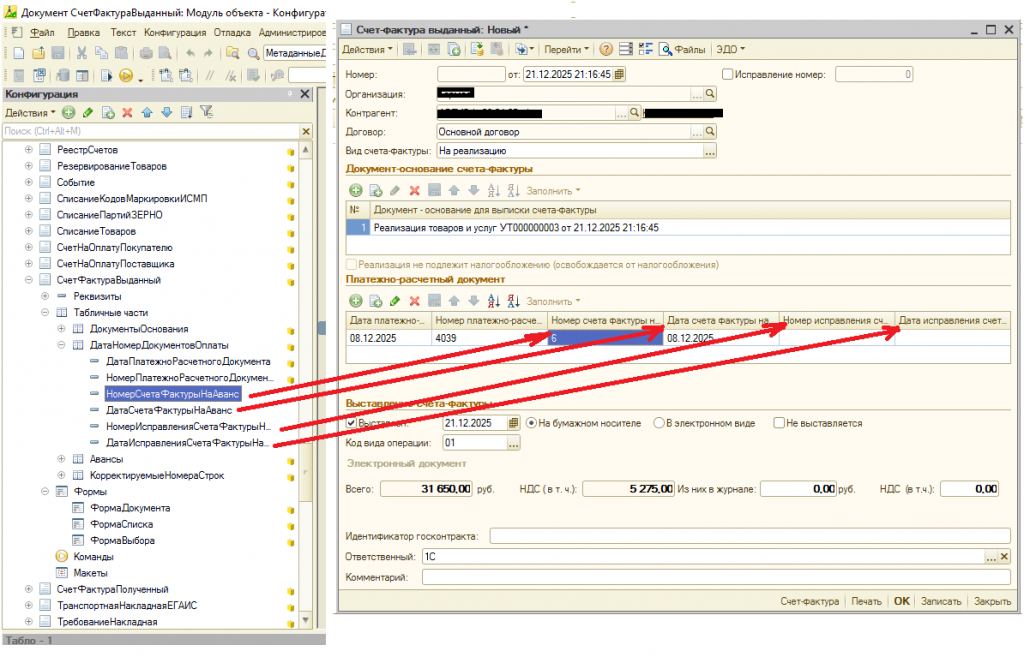Click the yellow Start debugging play icon
This screenshot has width=1024, height=657.
pyautogui.click(x=125, y=76)
